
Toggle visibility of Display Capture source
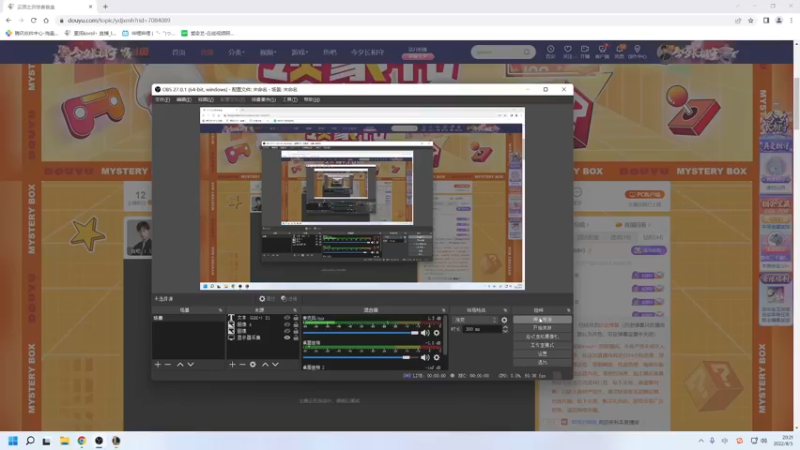[287, 338]
